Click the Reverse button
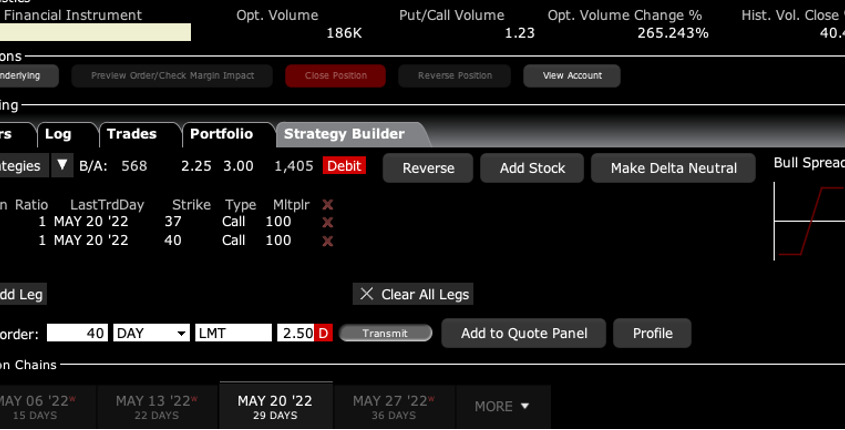 [x=428, y=168]
